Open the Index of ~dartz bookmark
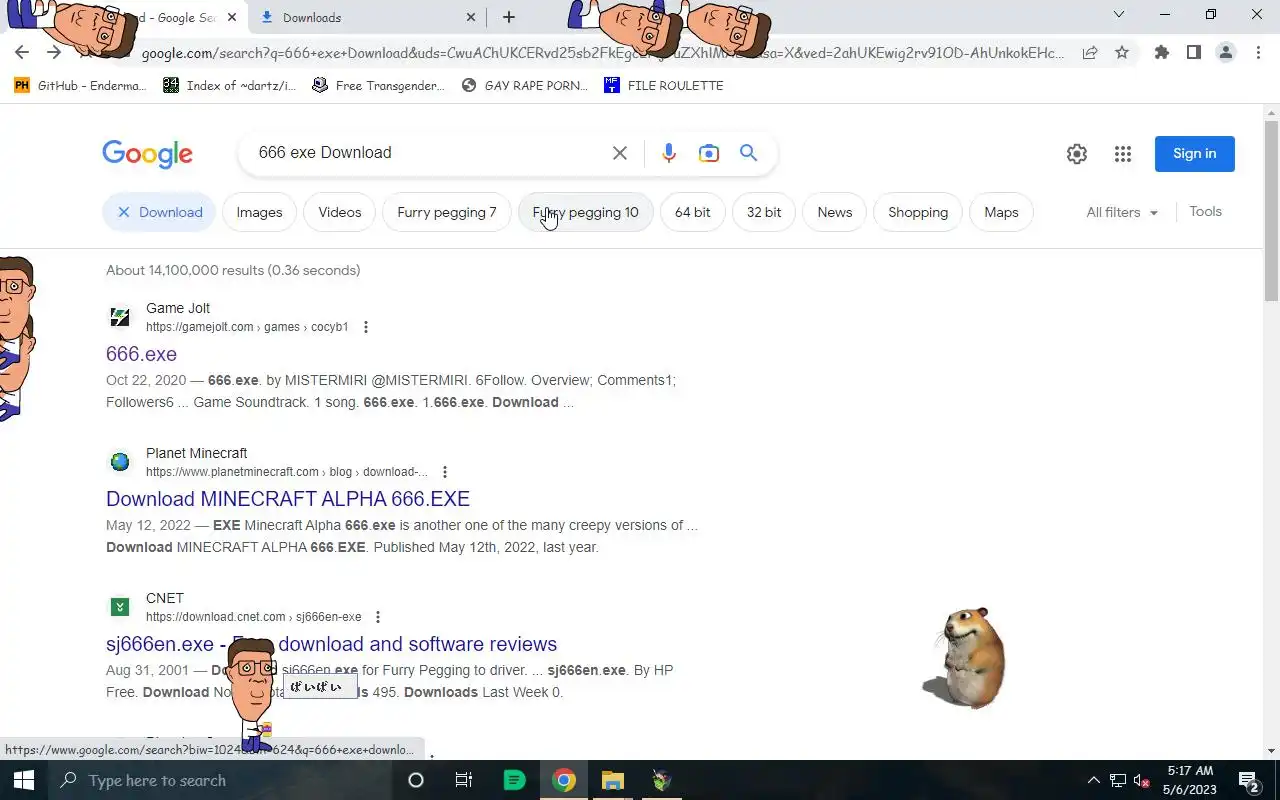This screenshot has height=800, width=1280. pos(229,86)
